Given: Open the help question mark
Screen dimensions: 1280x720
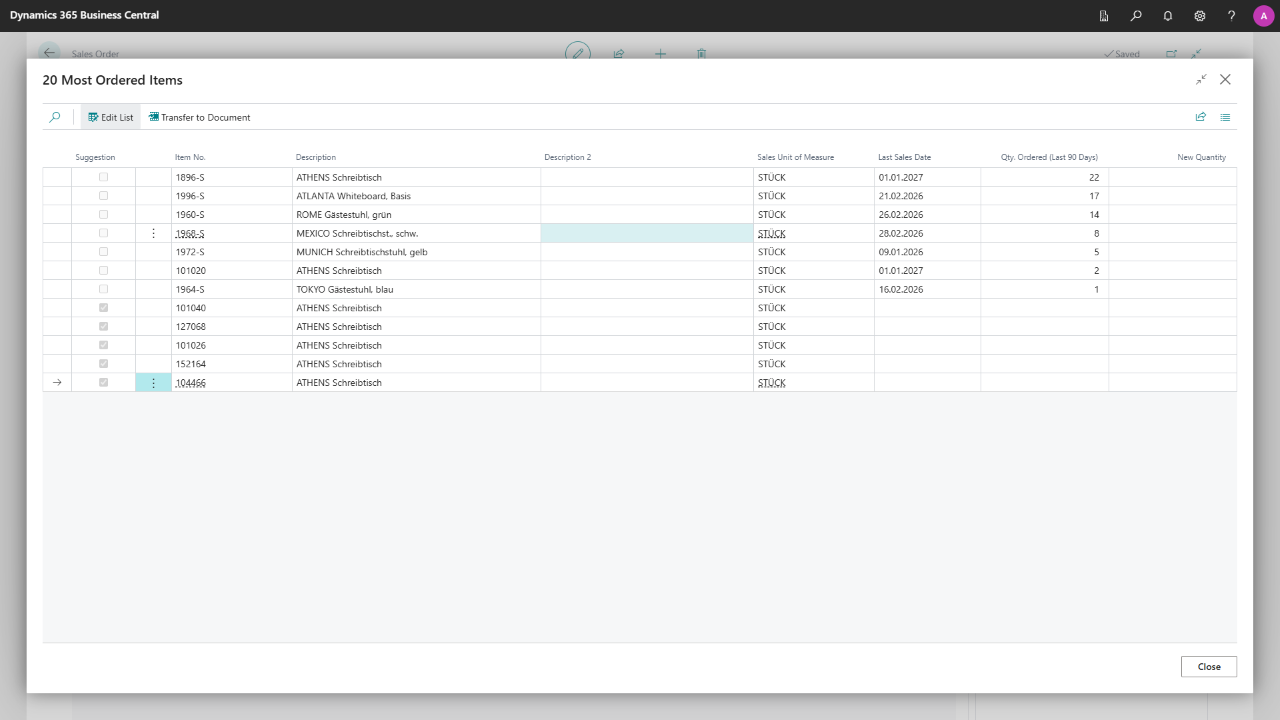Looking at the screenshot, I should click(x=1232, y=16).
